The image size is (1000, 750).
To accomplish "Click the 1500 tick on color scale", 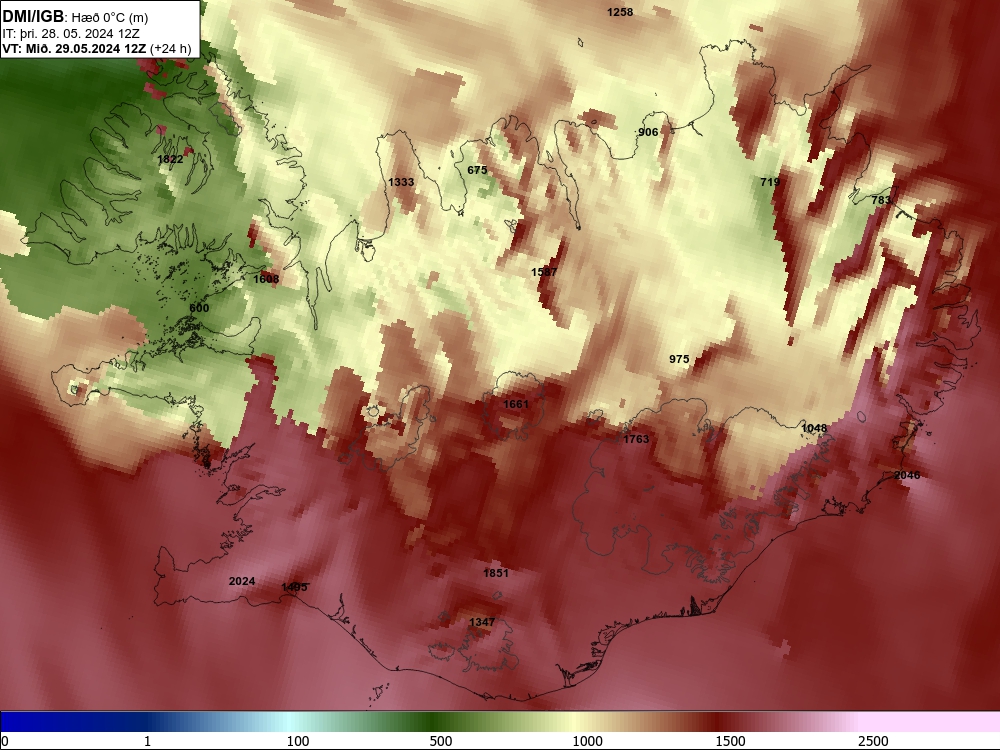I will point(730,741).
